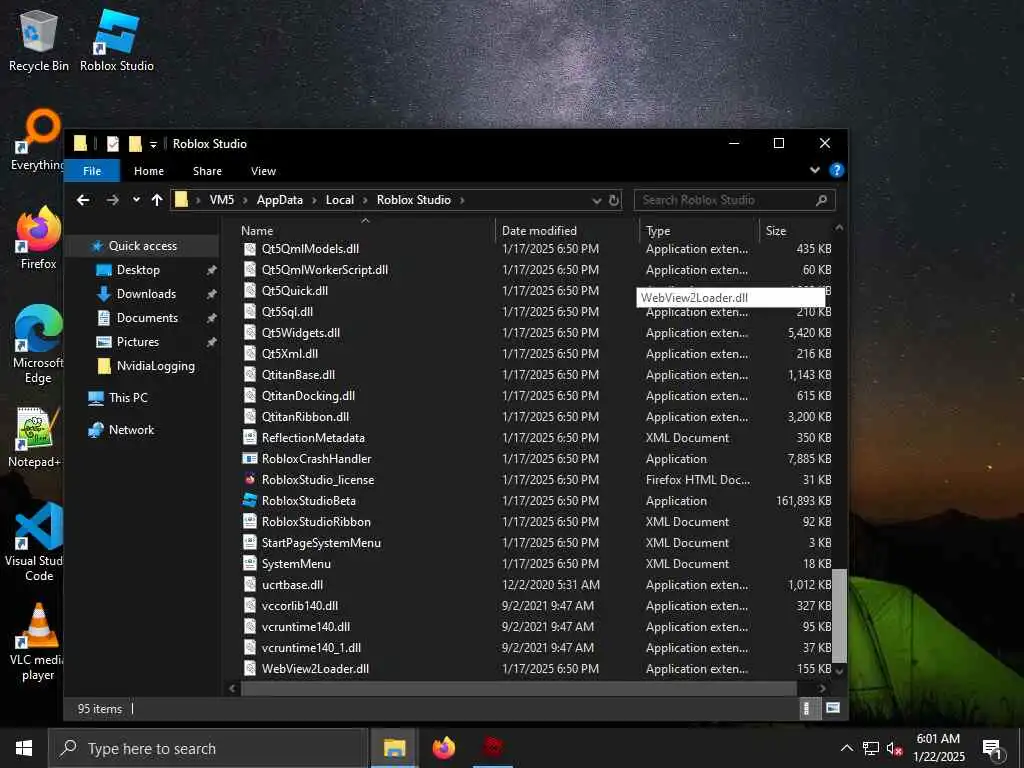The image size is (1024, 768).
Task: Open Firefox desktop shortcut
Action: pyautogui.click(x=39, y=238)
